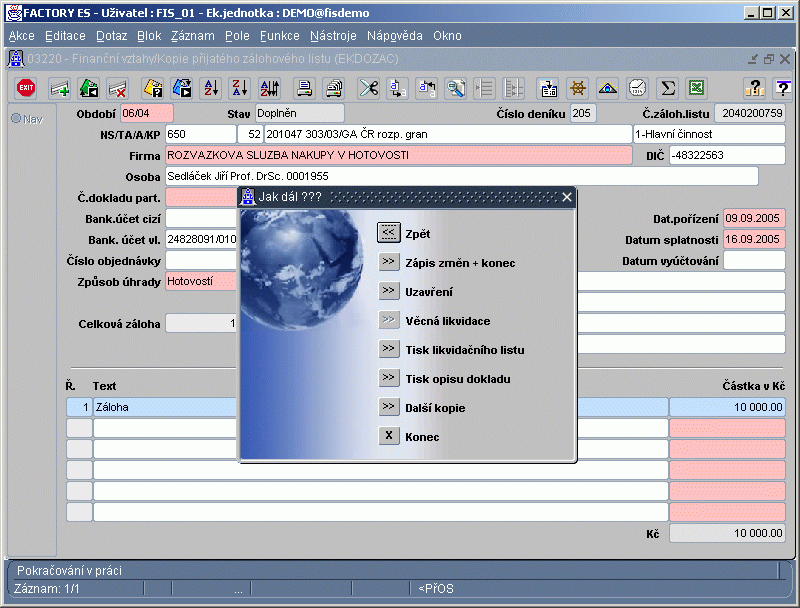
Task: Click the Záloha text cell in row 1
Action: pos(165,407)
